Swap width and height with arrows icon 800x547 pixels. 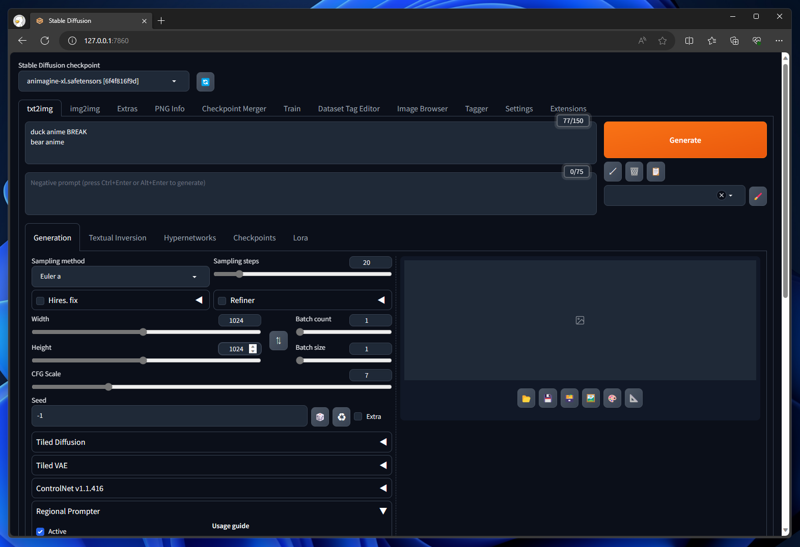[278, 340]
